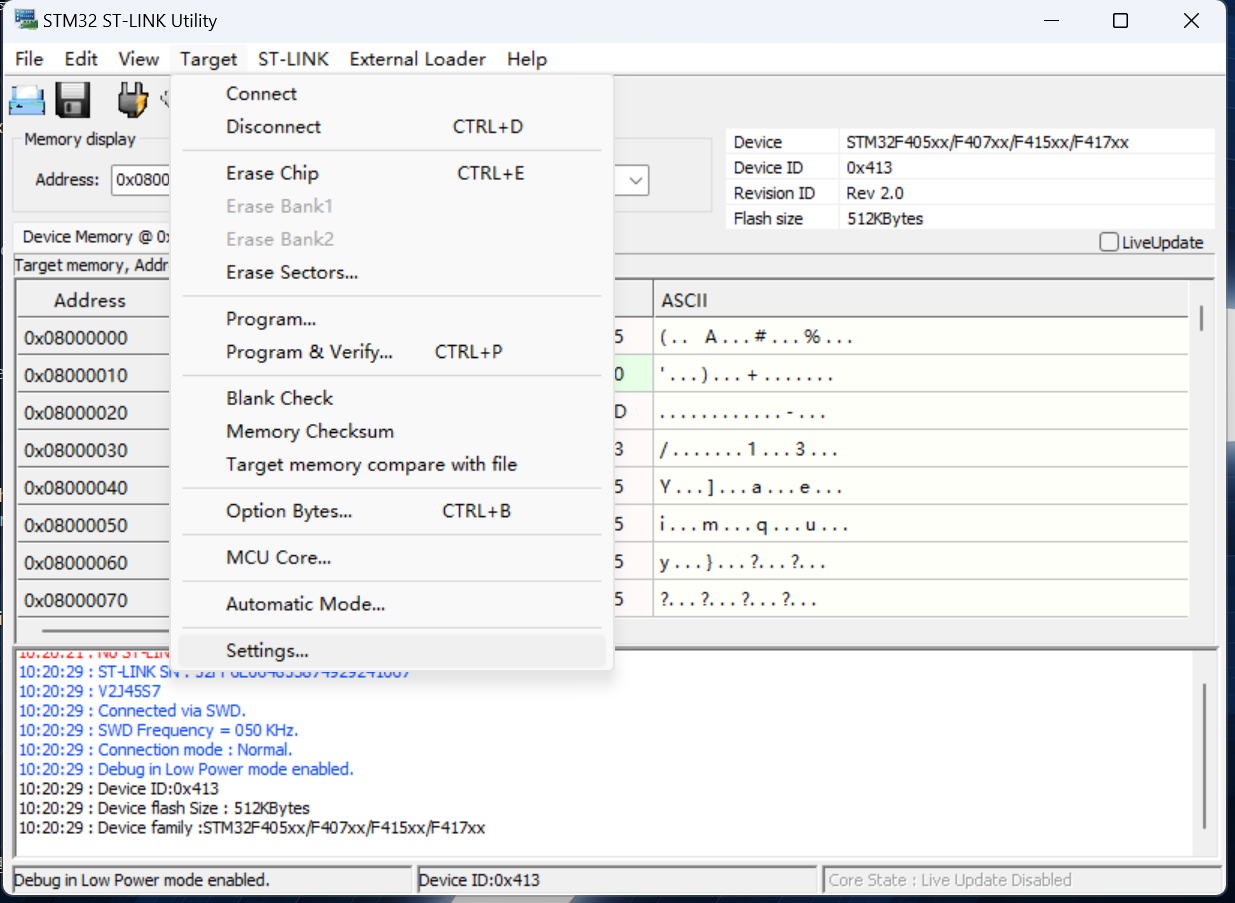Viewport: 1235px width, 903px height.
Task: Open Settings... from the Target menu
Action: coord(392,651)
